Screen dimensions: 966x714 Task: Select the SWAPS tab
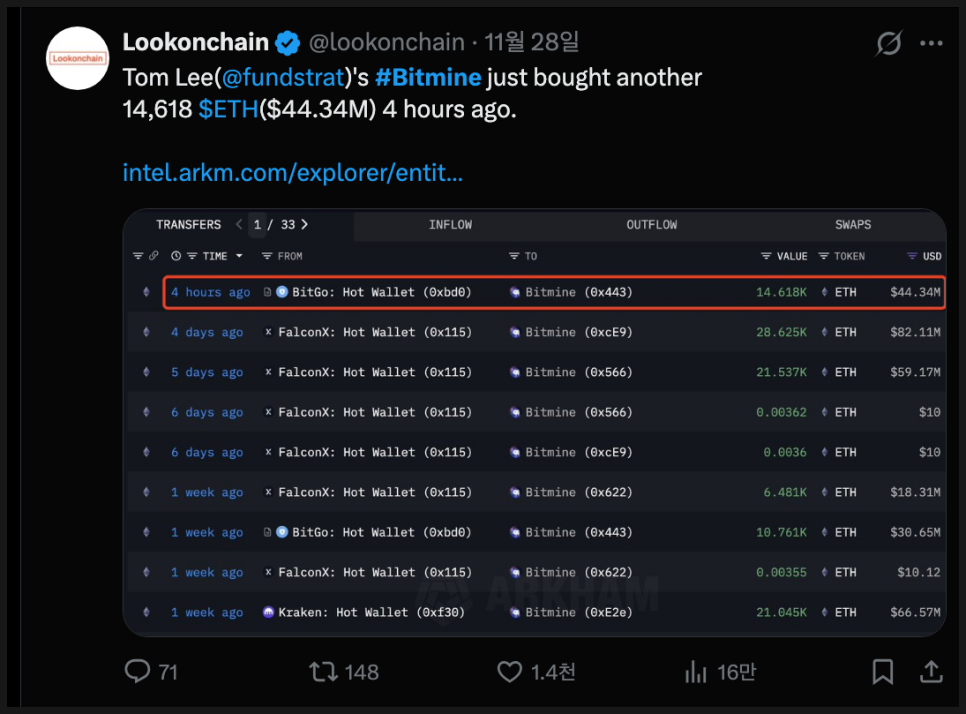coord(853,225)
